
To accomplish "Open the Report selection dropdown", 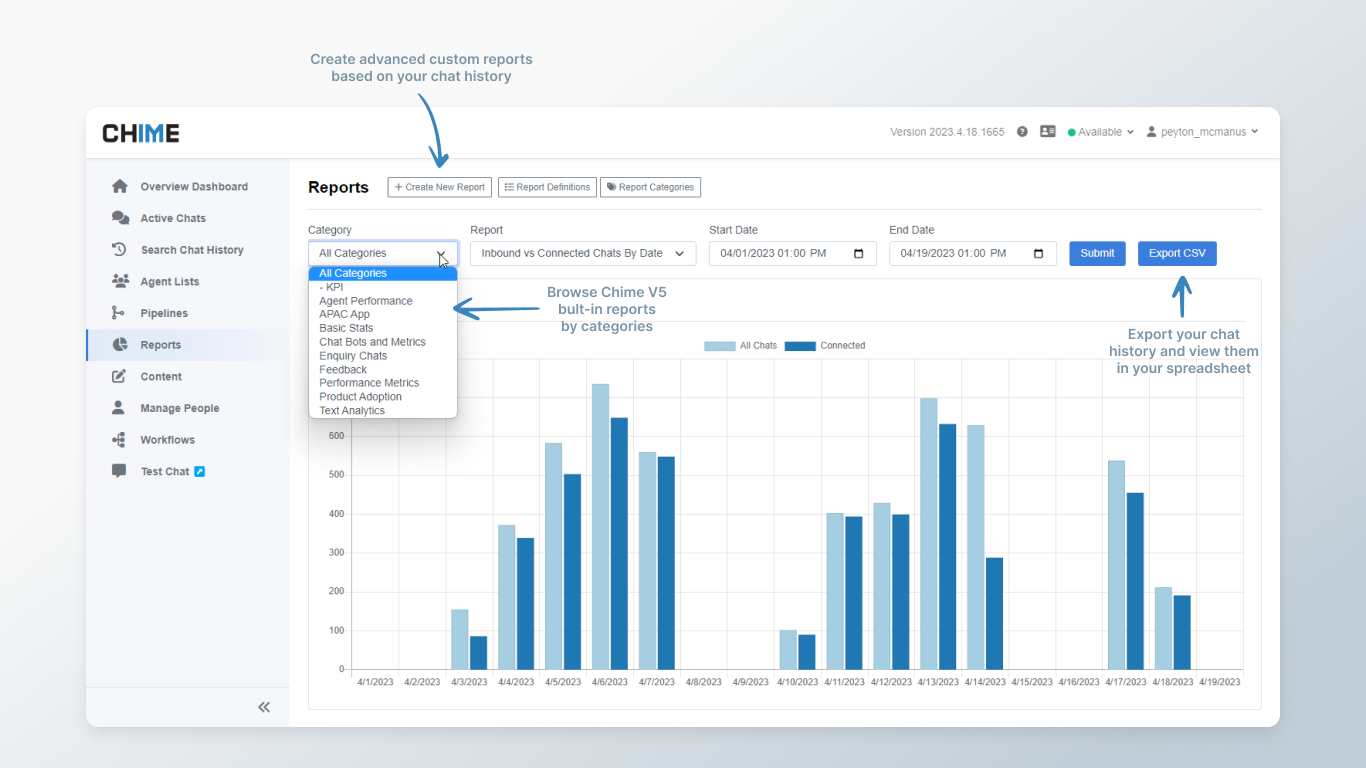I will 583,254.
